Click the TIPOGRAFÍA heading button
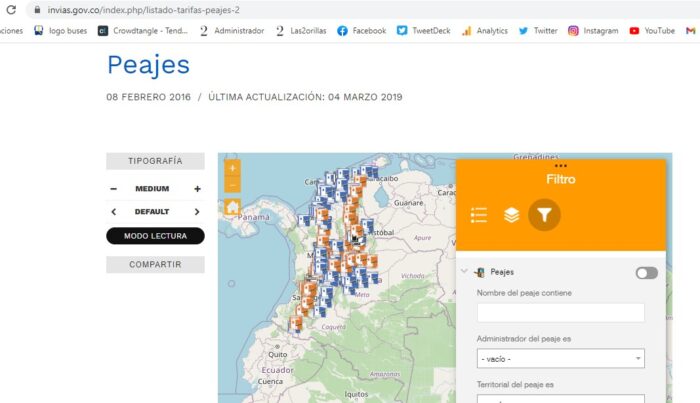 tap(155, 161)
